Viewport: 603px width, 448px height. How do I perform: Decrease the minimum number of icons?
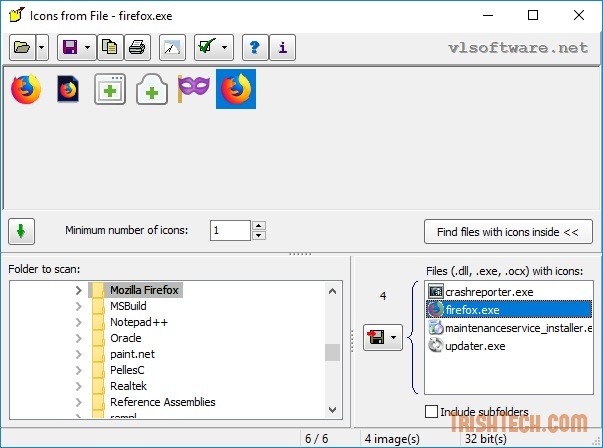pos(259,235)
